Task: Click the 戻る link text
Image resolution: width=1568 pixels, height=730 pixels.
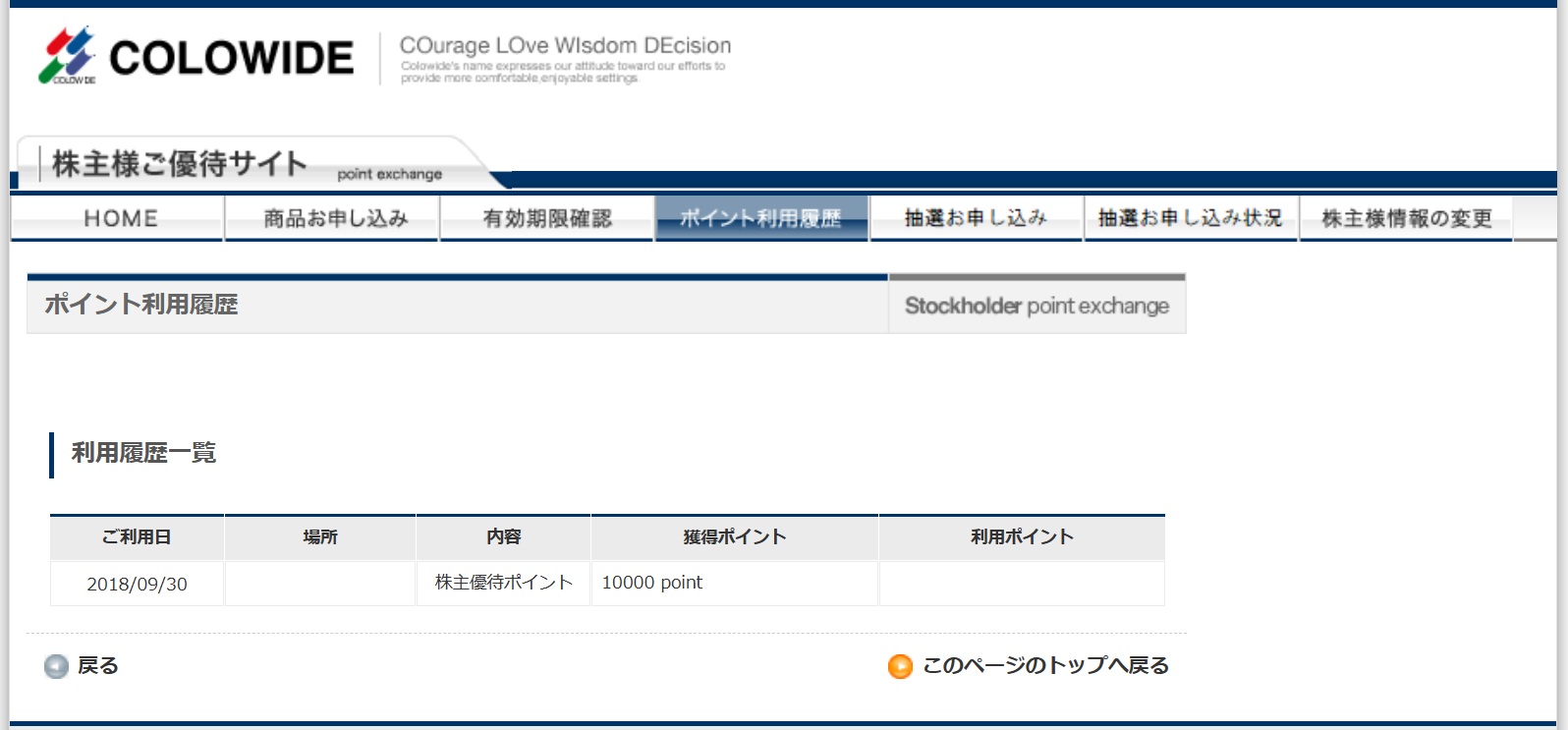Action: point(98,666)
